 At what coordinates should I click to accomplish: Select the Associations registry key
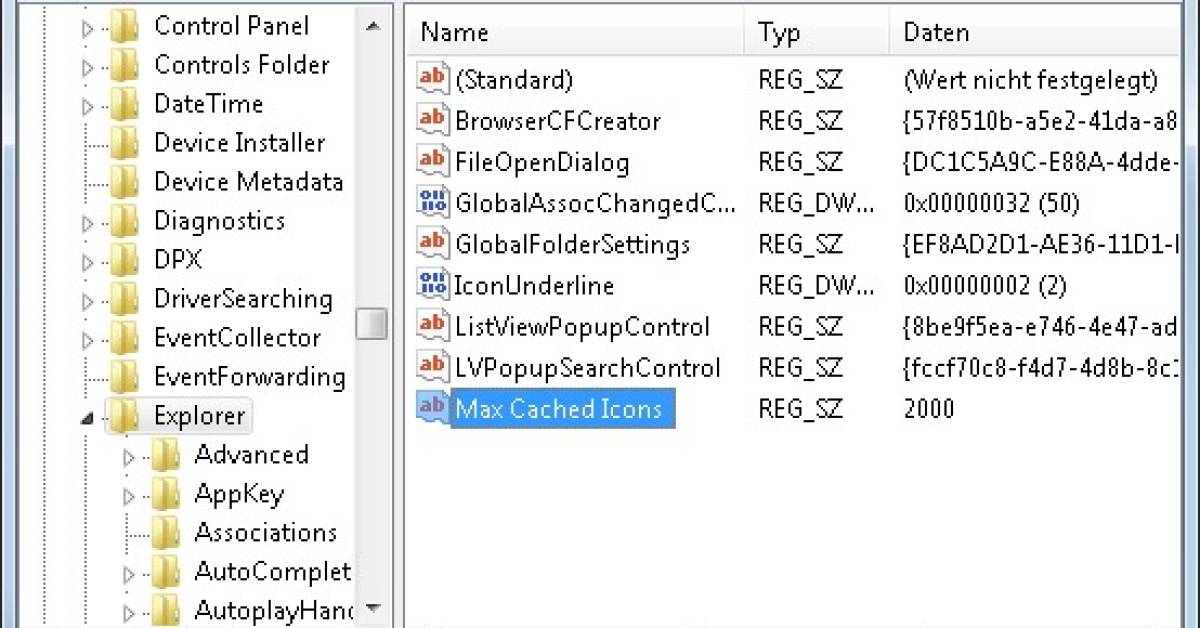pos(265,532)
